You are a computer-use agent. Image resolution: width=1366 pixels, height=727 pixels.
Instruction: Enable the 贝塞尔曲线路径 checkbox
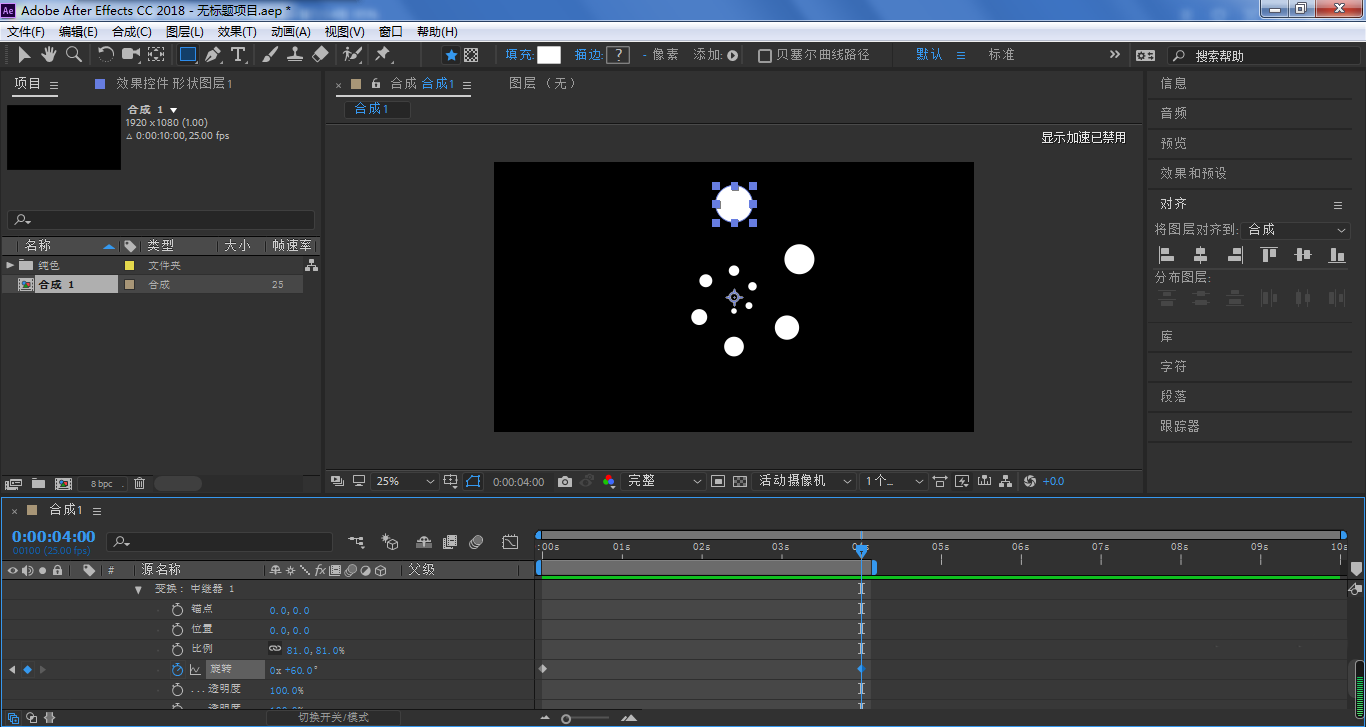coord(765,56)
